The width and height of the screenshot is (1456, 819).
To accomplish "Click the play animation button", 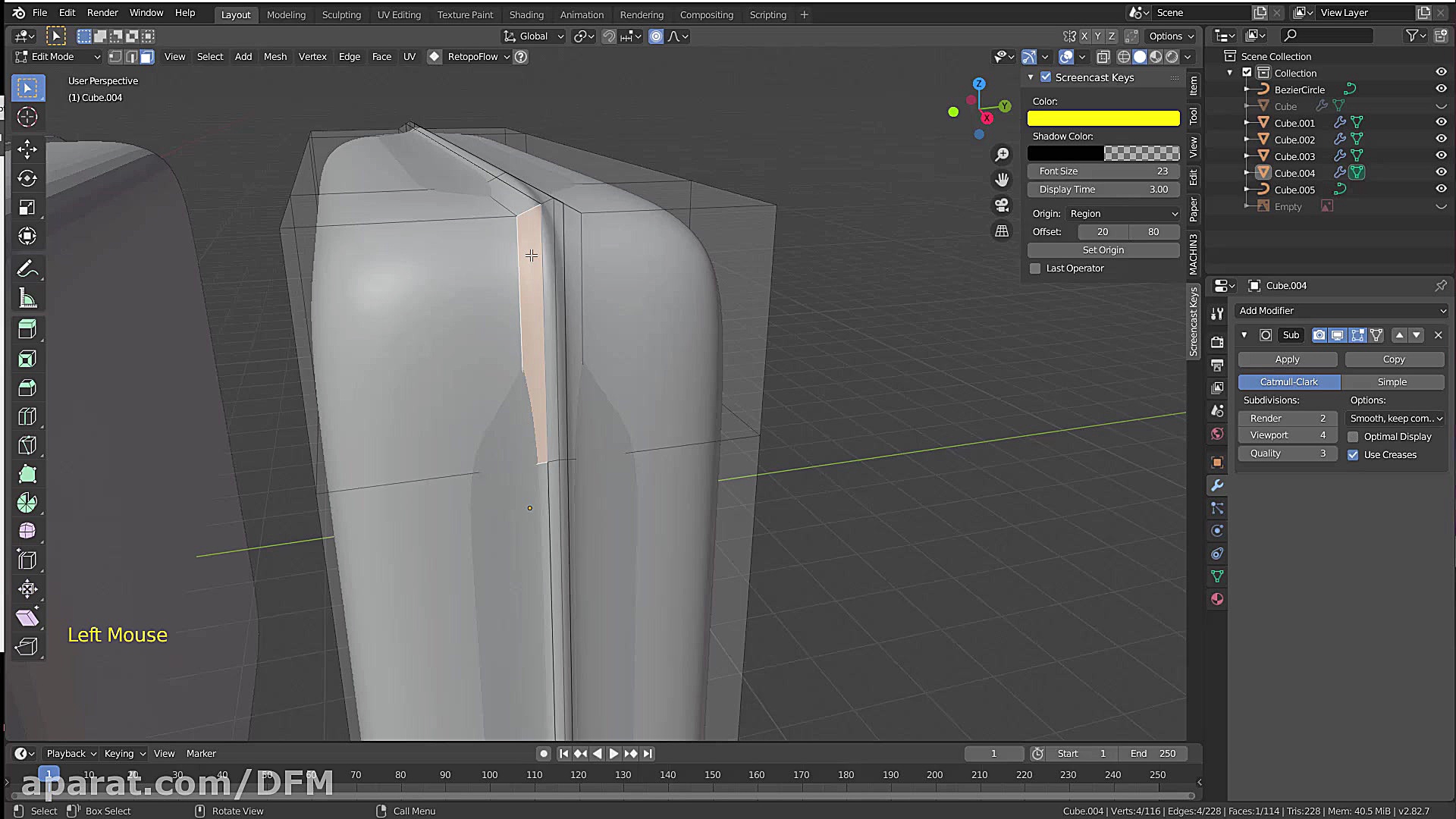I will click(x=613, y=754).
